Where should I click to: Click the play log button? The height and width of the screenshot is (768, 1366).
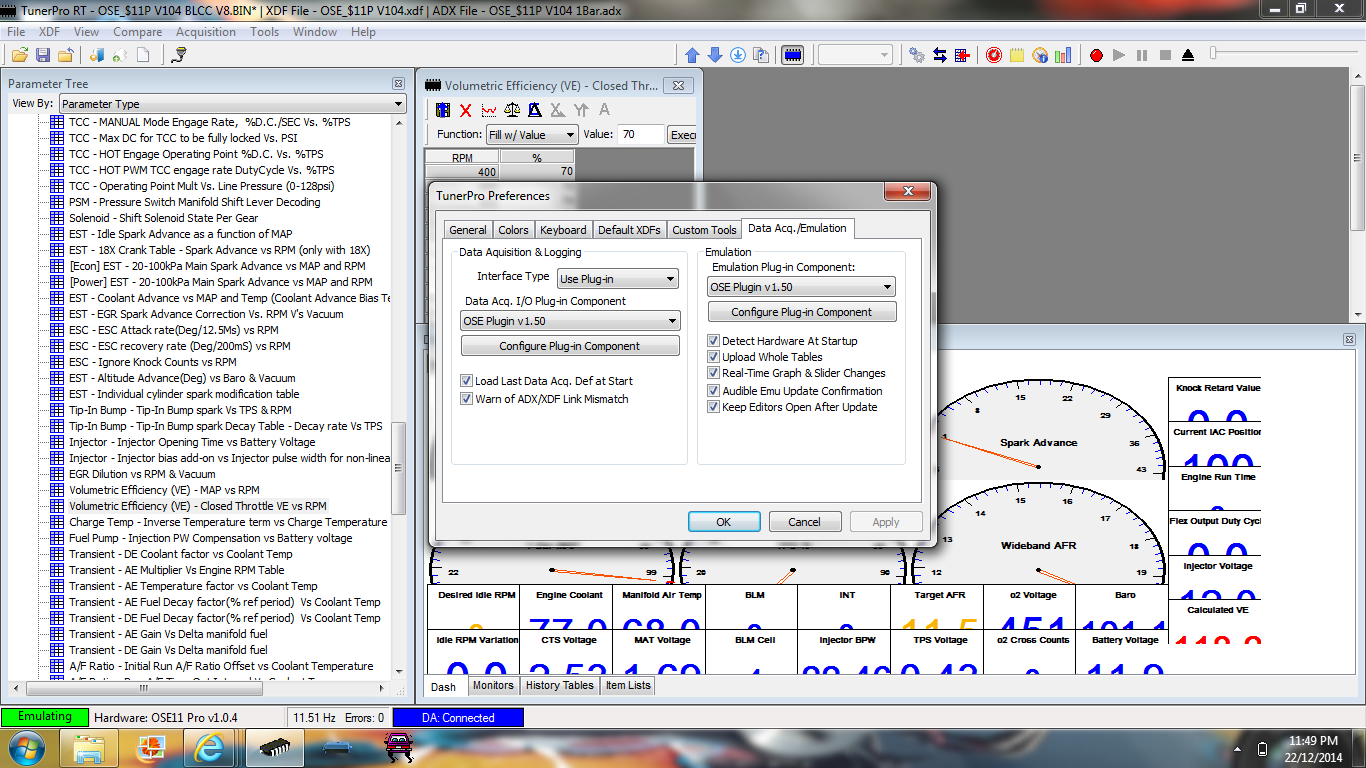(1119, 55)
